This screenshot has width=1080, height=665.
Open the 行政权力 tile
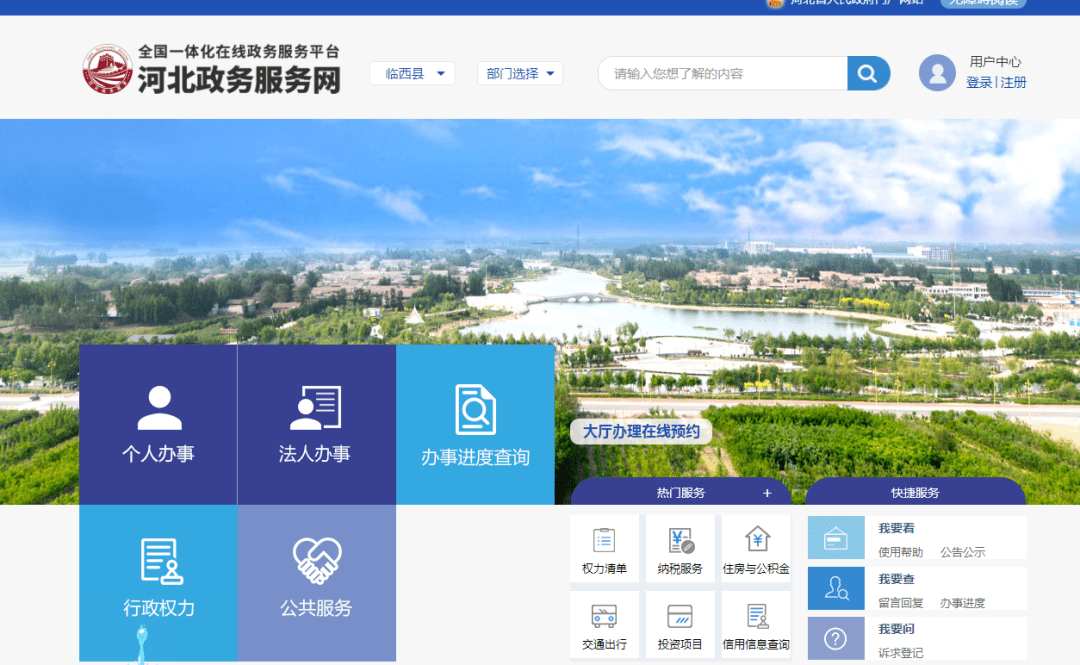(x=158, y=583)
